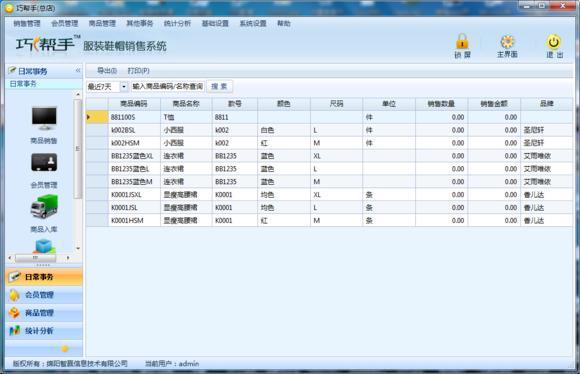Click sidebar horizontal scrollbar left arrow

point(10,257)
